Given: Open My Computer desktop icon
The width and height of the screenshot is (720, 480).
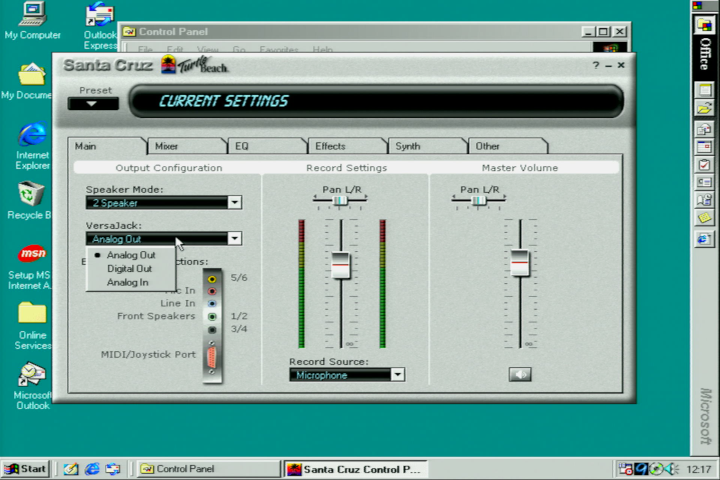Looking at the screenshot, I should 32,21.
